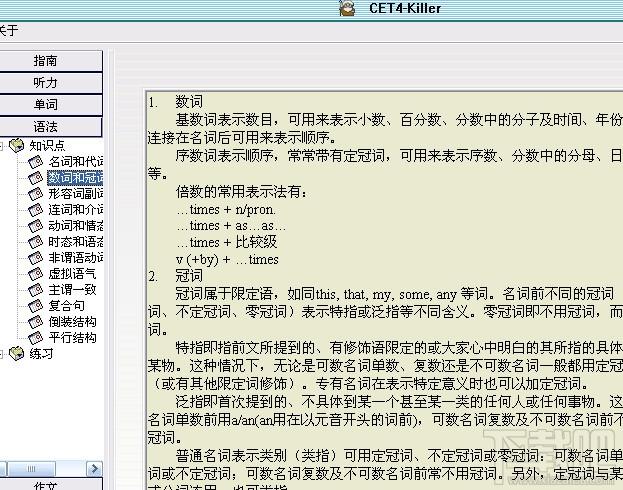
Task: Click the line '…times + as…as…'
Action: coord(231,226)
